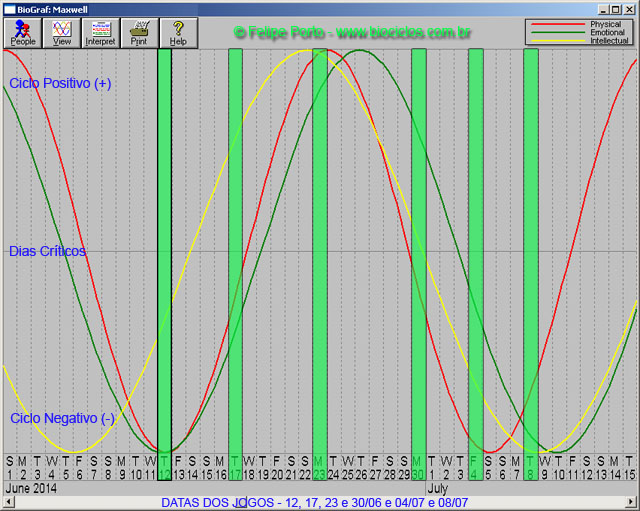Click the Print toolbar button

point(139,33)
